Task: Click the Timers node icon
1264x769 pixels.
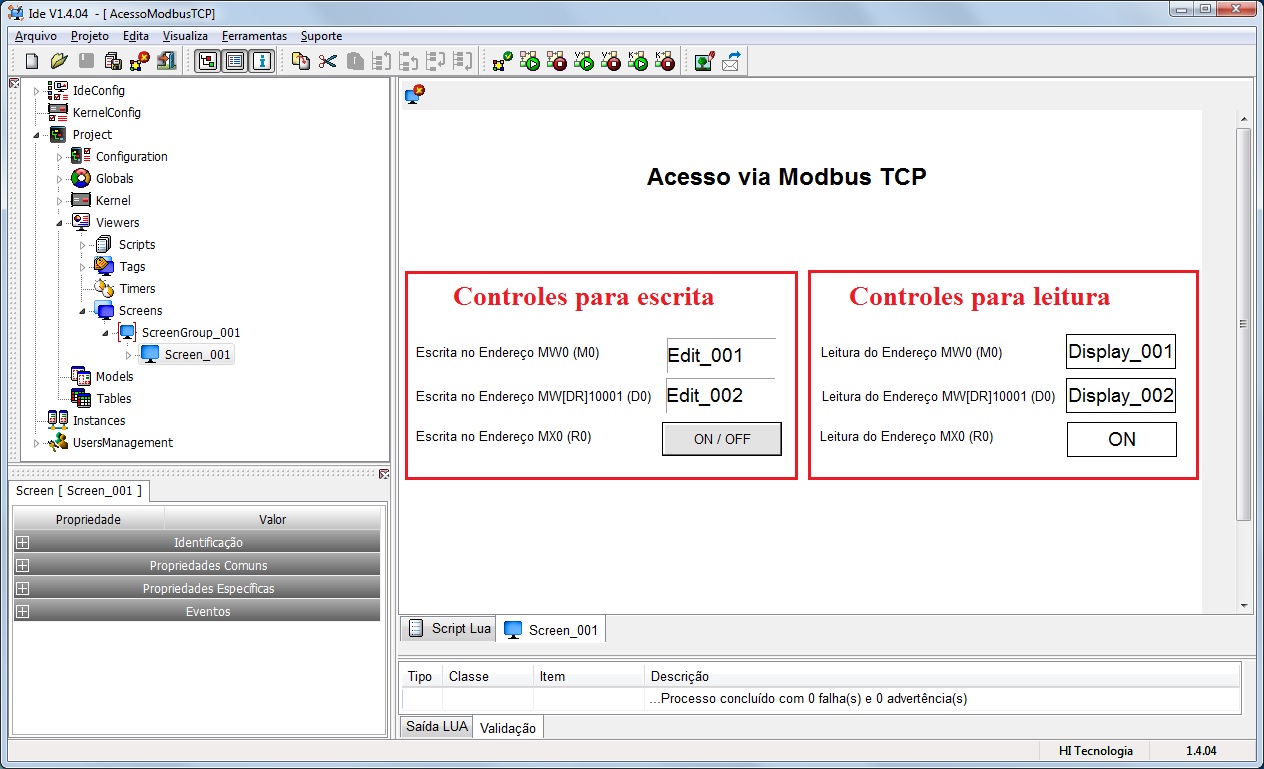Action: tap(104, 288)
